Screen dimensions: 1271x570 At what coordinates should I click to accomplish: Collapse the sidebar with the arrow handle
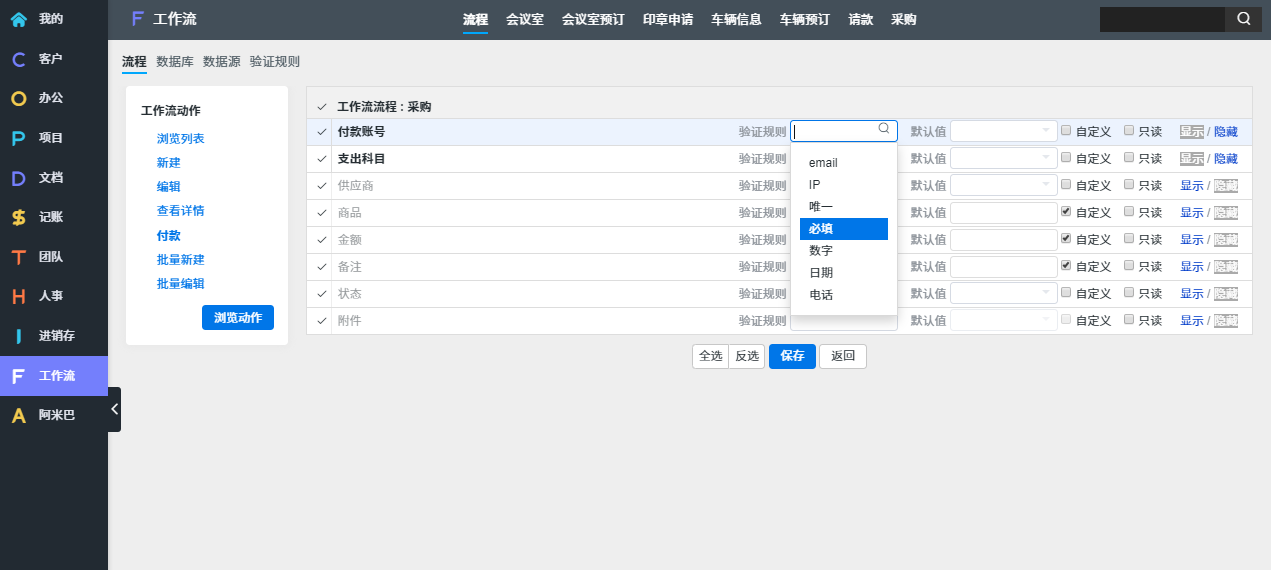pos(114,409)
